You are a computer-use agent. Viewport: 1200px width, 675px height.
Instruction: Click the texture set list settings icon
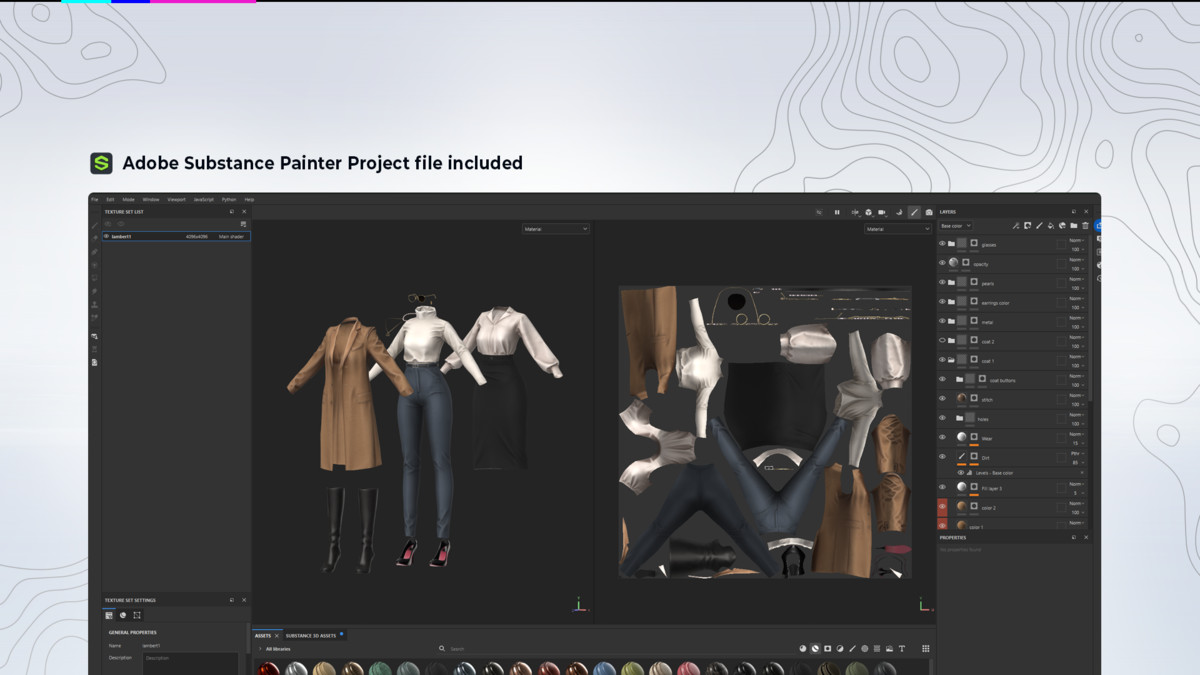(243, 224)
